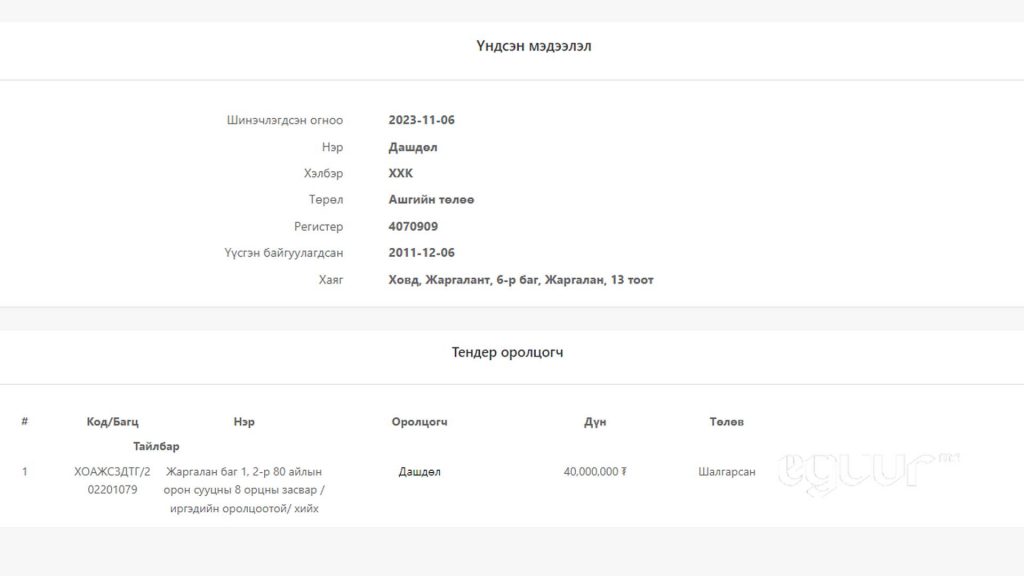Click the company name Дашдөл value
Viewport: 1024px width, 576px height.
tap(413, 147)
